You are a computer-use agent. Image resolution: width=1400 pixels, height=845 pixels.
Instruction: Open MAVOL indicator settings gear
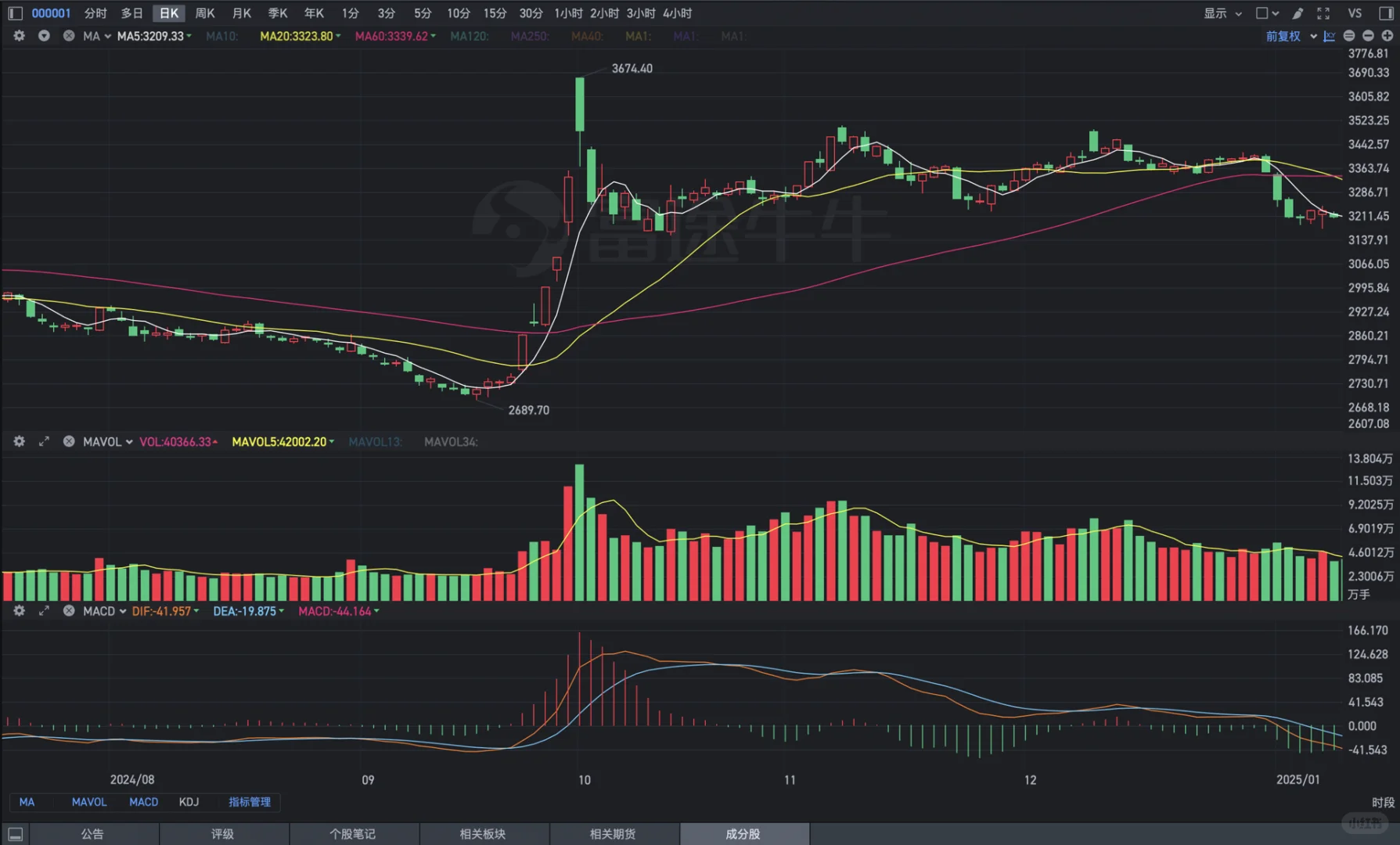click(20, 441)
